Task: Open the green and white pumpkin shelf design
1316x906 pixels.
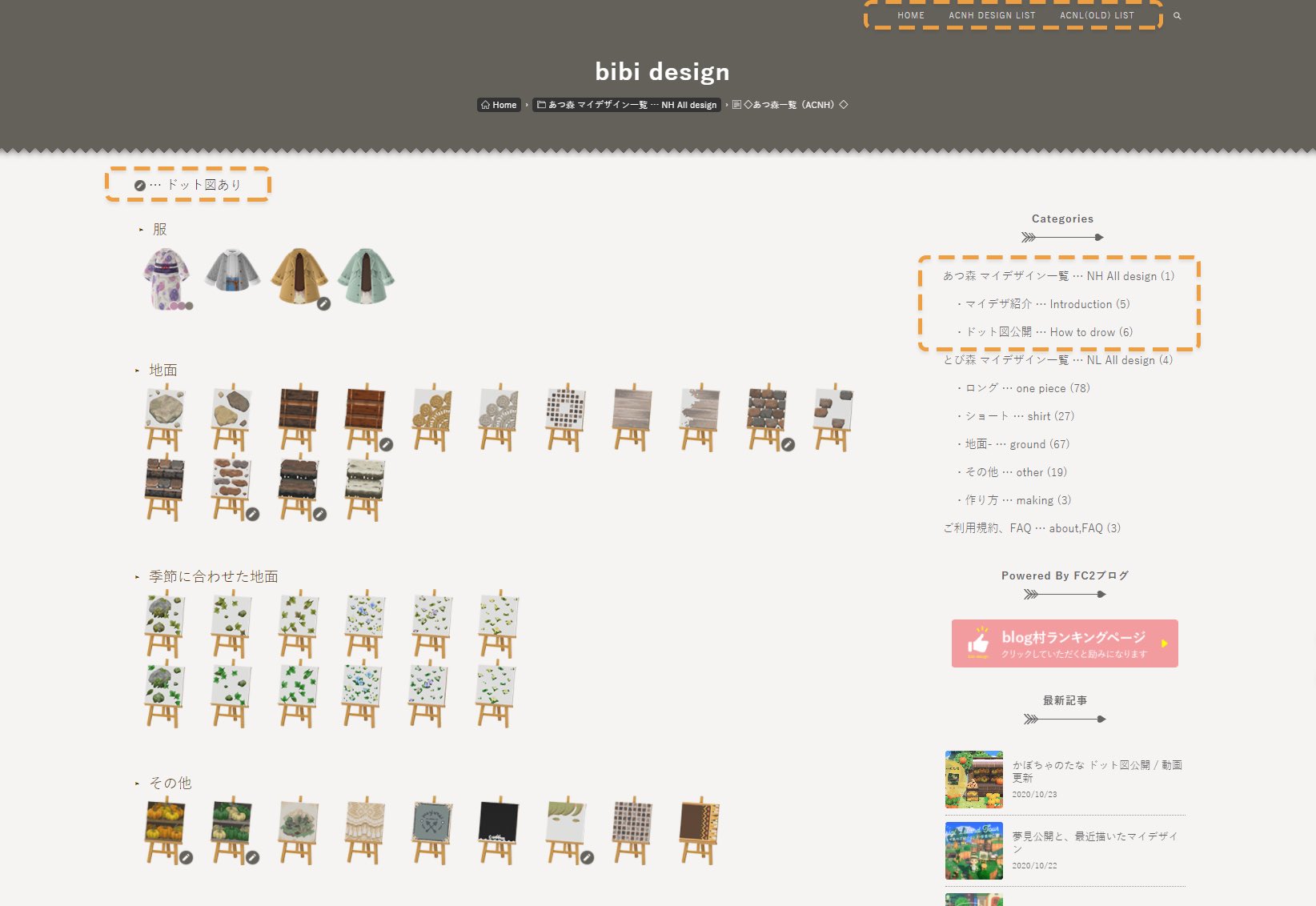Action: (x=231, y=830)
